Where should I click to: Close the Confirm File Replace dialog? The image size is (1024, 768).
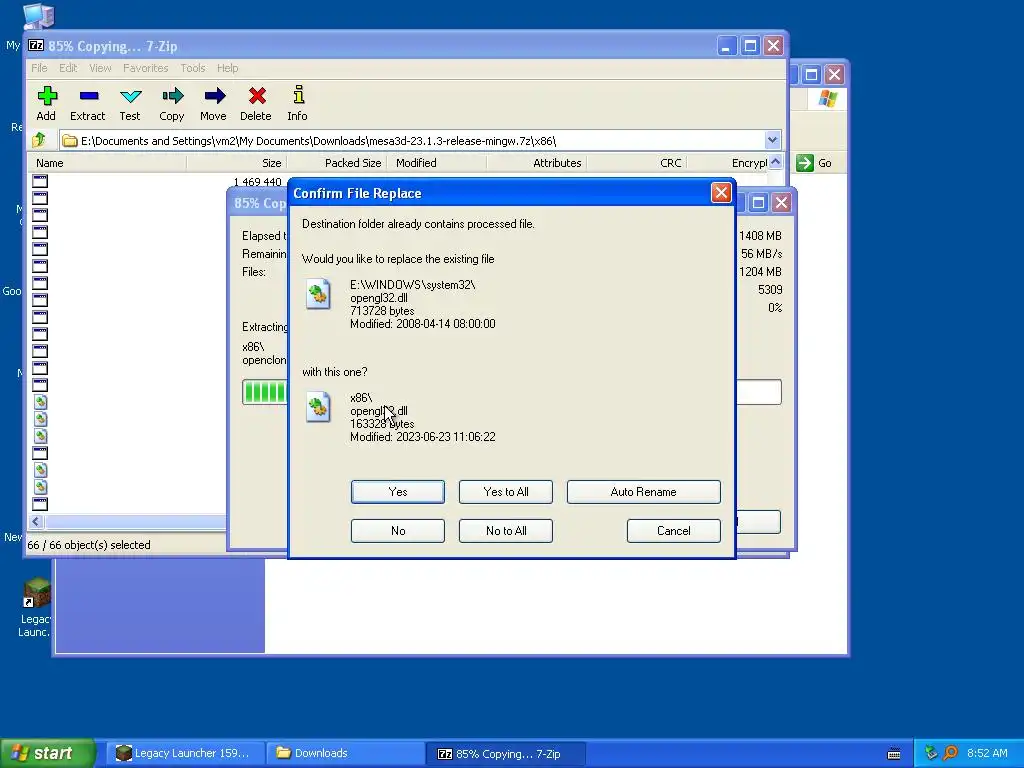click(x=721, y=193)
